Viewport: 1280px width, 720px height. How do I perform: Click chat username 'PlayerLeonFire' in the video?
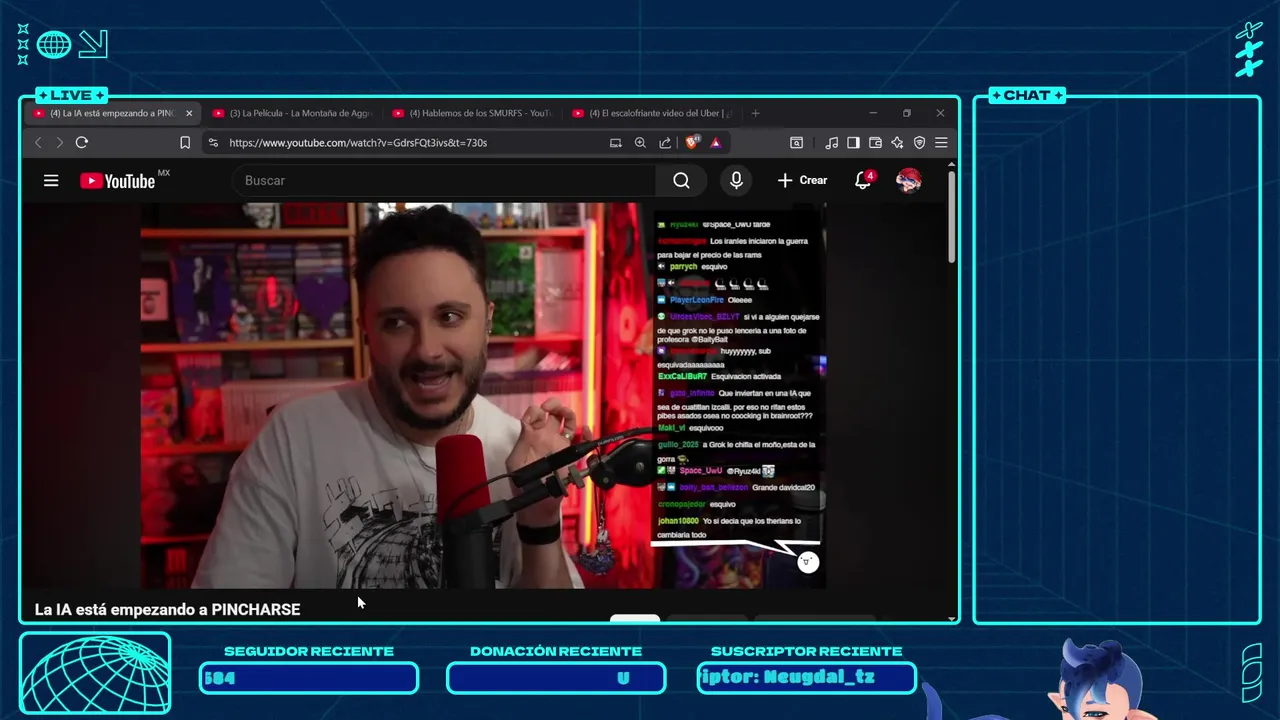coord(696,300)
